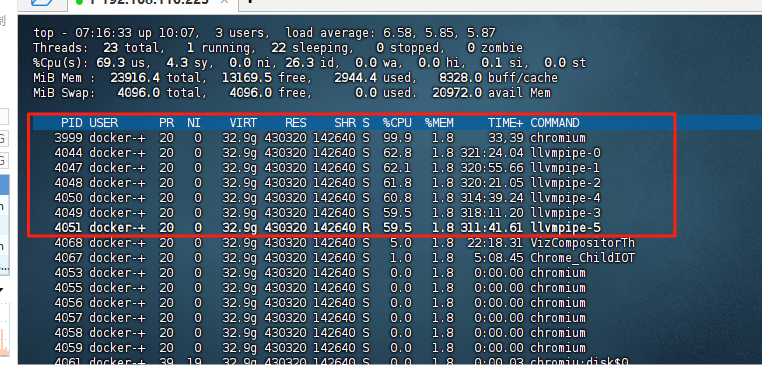Select PID 4044 in the process list
762x365 pixels.
tap(69, 153)
